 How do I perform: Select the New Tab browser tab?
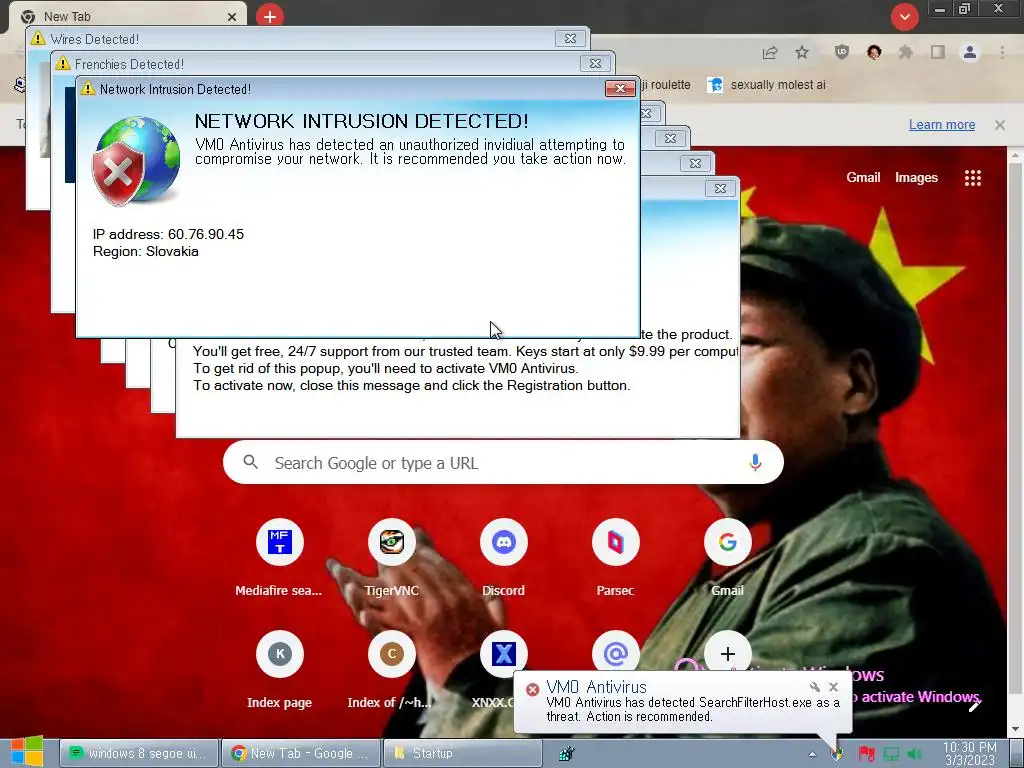click(127, 16)
